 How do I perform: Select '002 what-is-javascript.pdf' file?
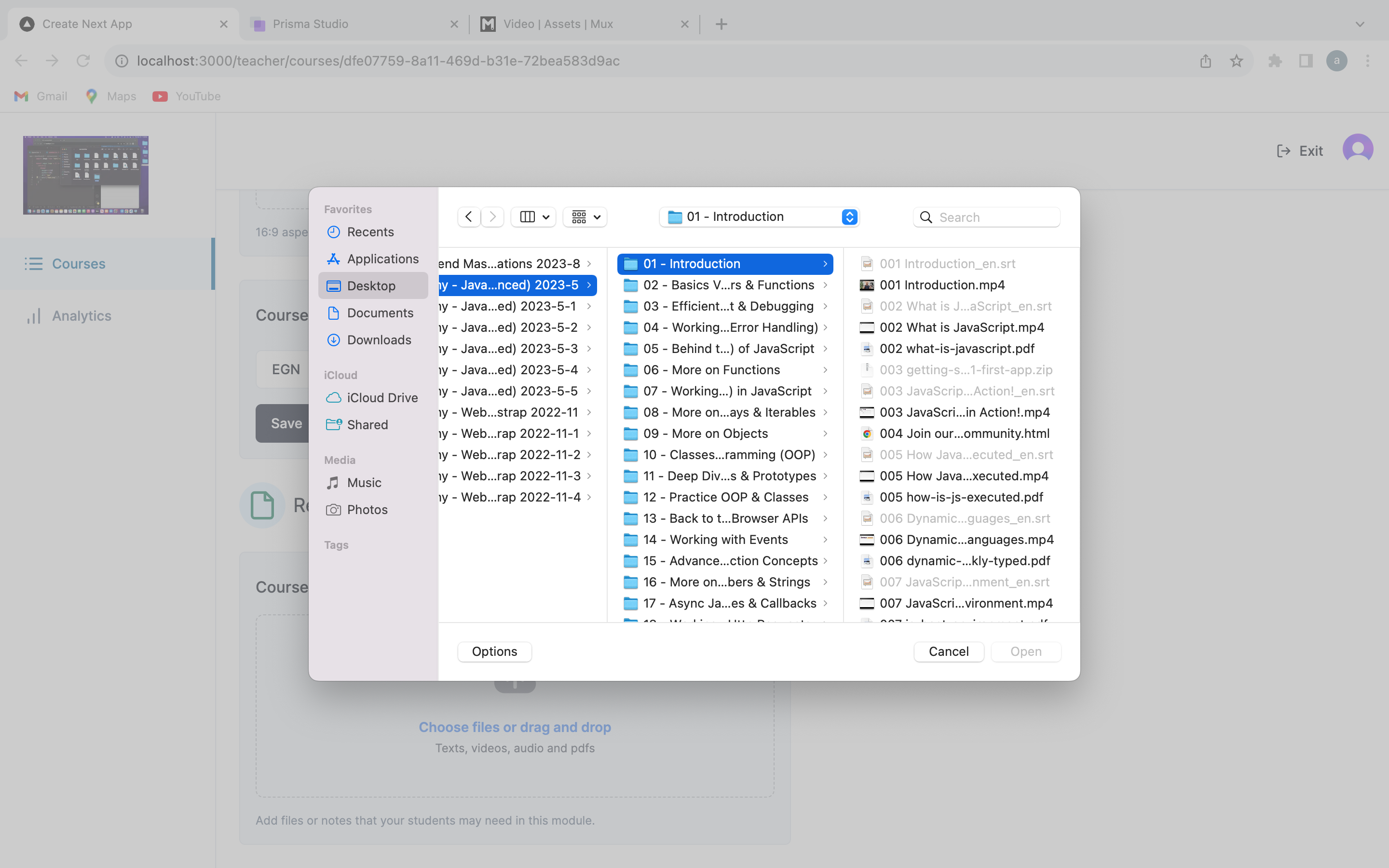click(956, 349)
